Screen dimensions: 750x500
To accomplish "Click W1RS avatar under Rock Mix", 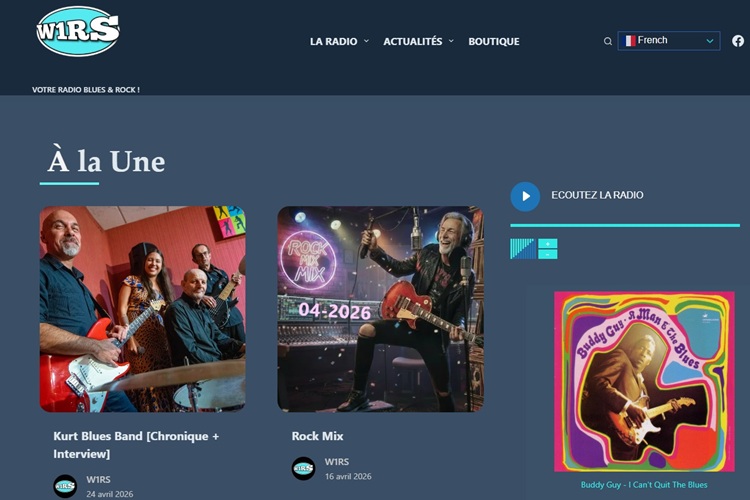I will coord(303,468).
